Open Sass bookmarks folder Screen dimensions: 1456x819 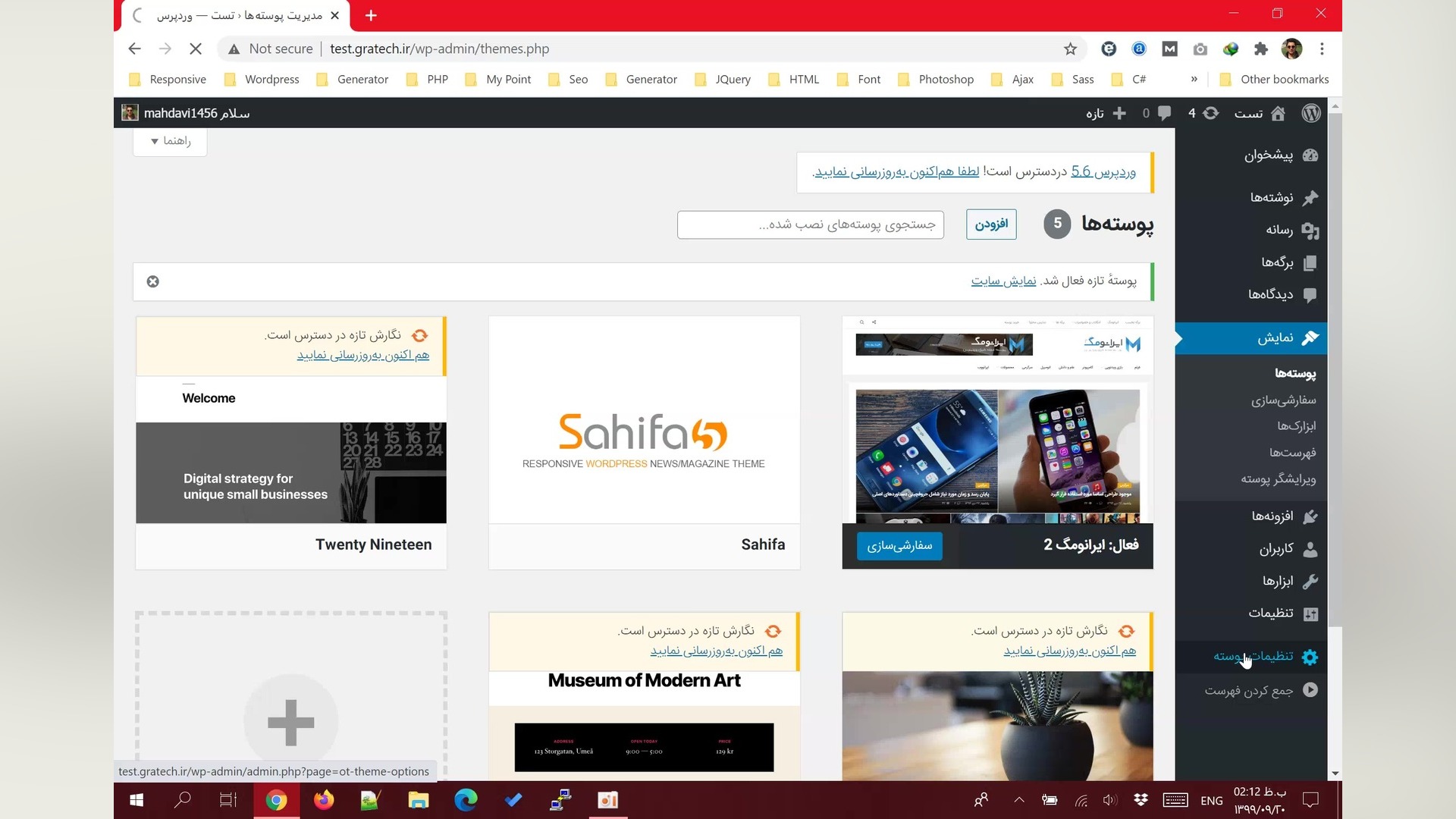tap(1072, 80)
